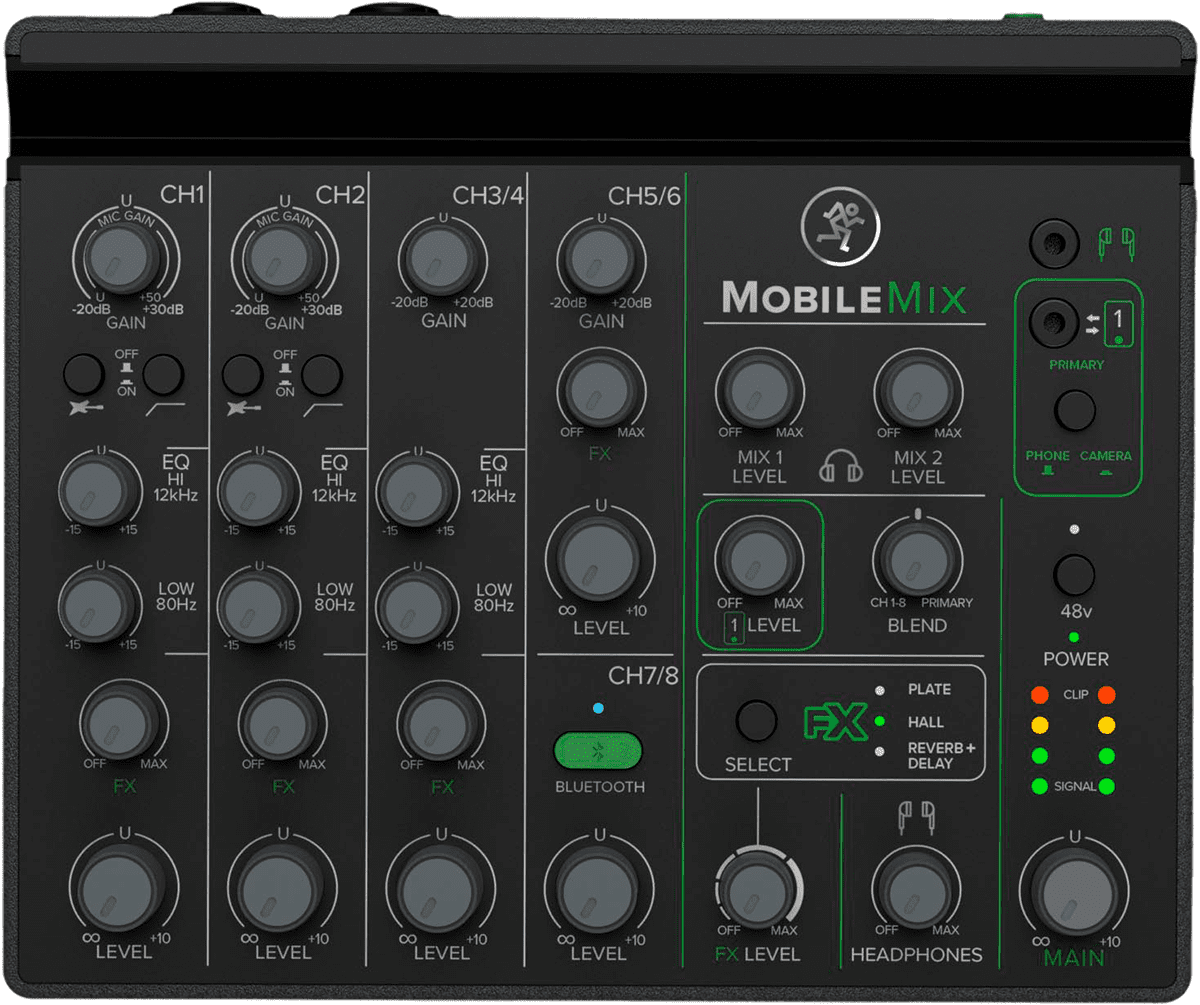Adjust the CH5/6 LEVEL knob

[x=600, y=561]
